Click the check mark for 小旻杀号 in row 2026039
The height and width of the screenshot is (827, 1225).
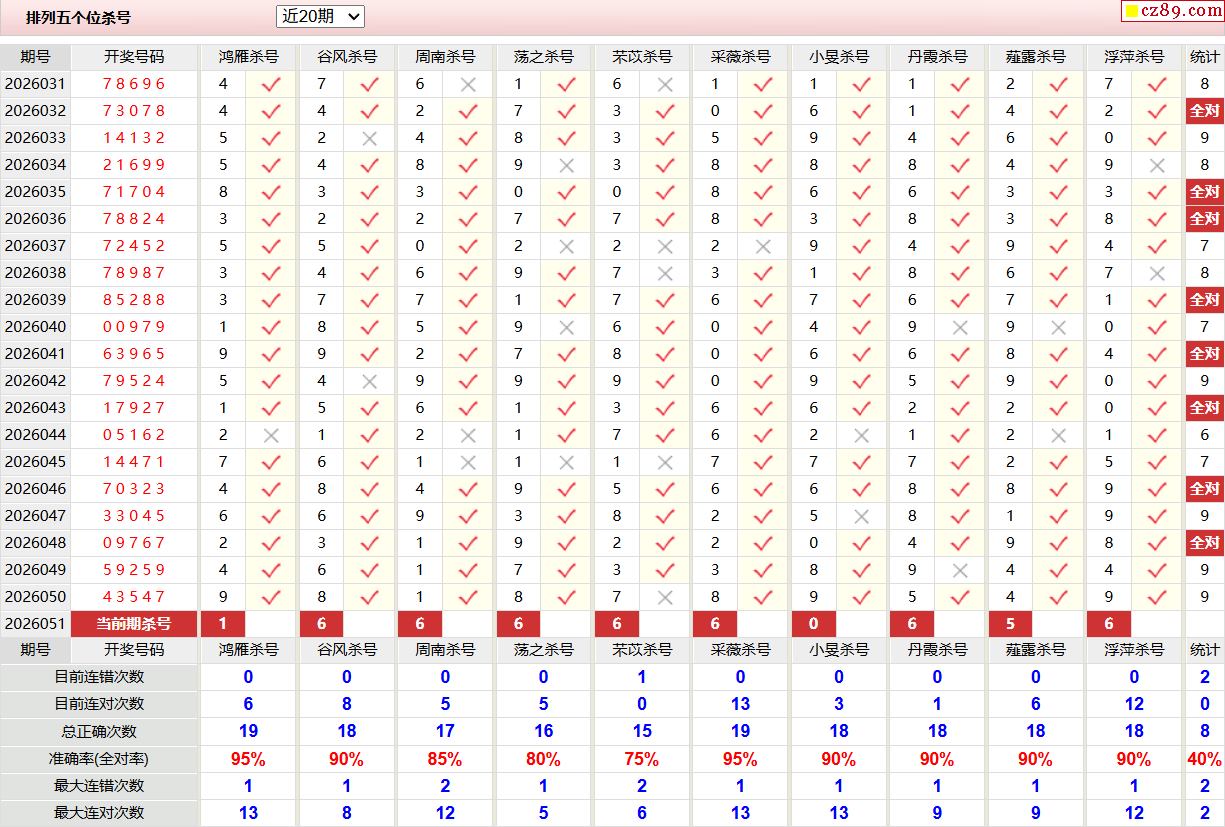(862, 301)
